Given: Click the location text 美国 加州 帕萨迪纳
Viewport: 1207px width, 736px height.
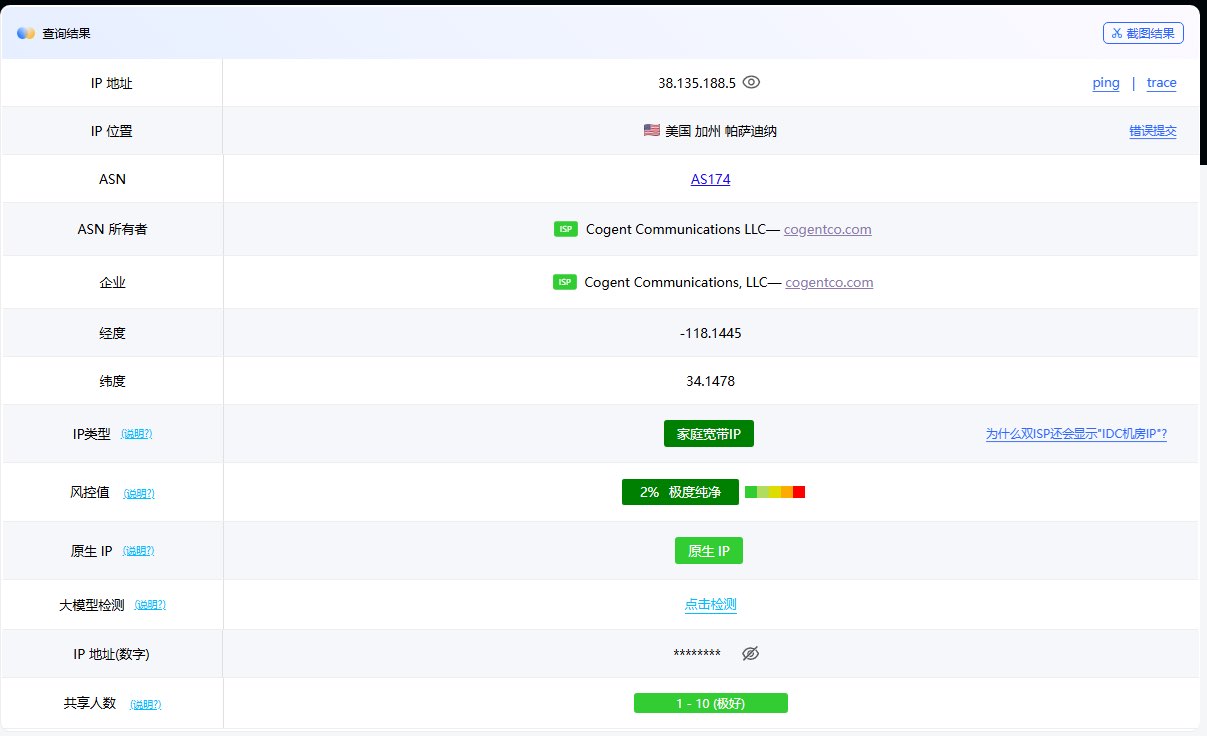Looking at the screenshot, I should (x=721, y=131).
